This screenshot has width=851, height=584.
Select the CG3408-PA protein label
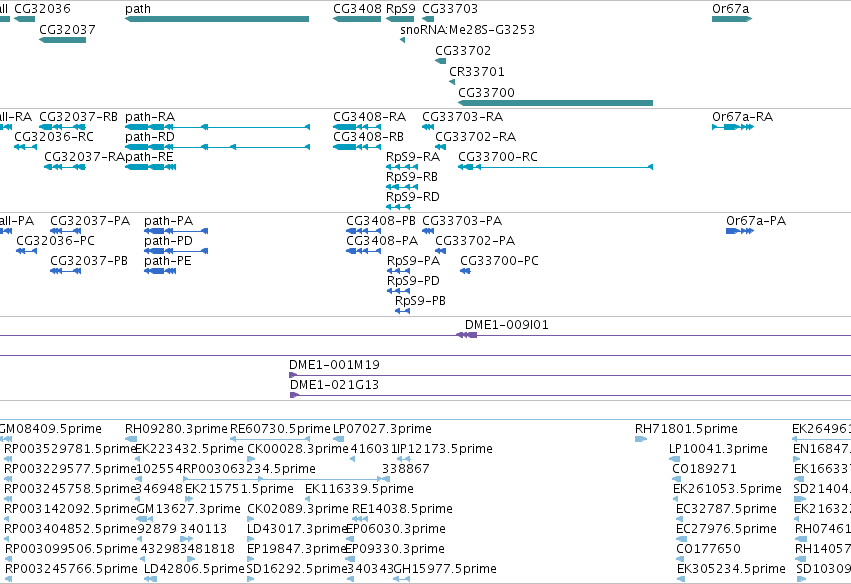(x=382, y=241)
